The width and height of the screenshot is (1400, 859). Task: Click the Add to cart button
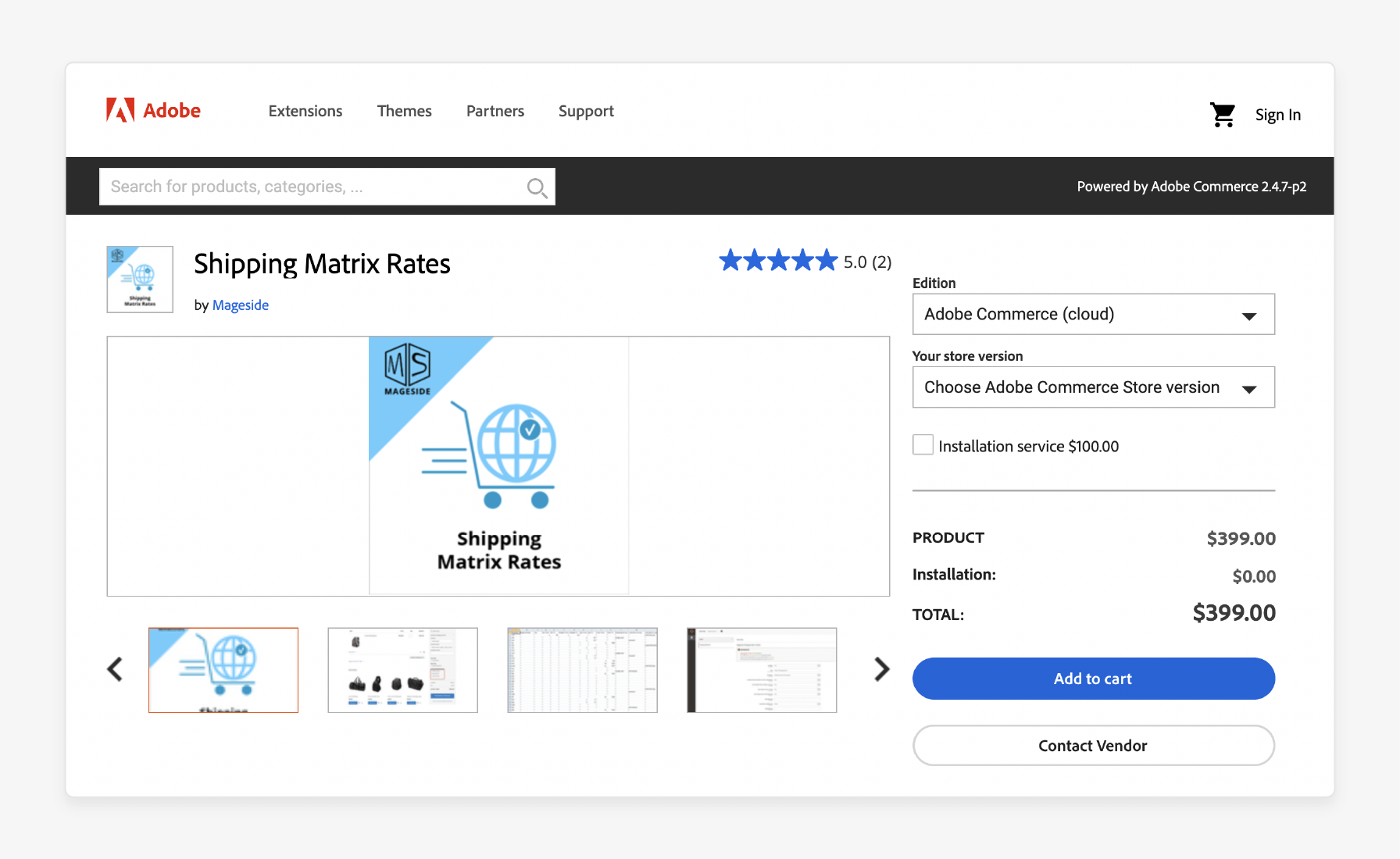[x=1094, y=679]
